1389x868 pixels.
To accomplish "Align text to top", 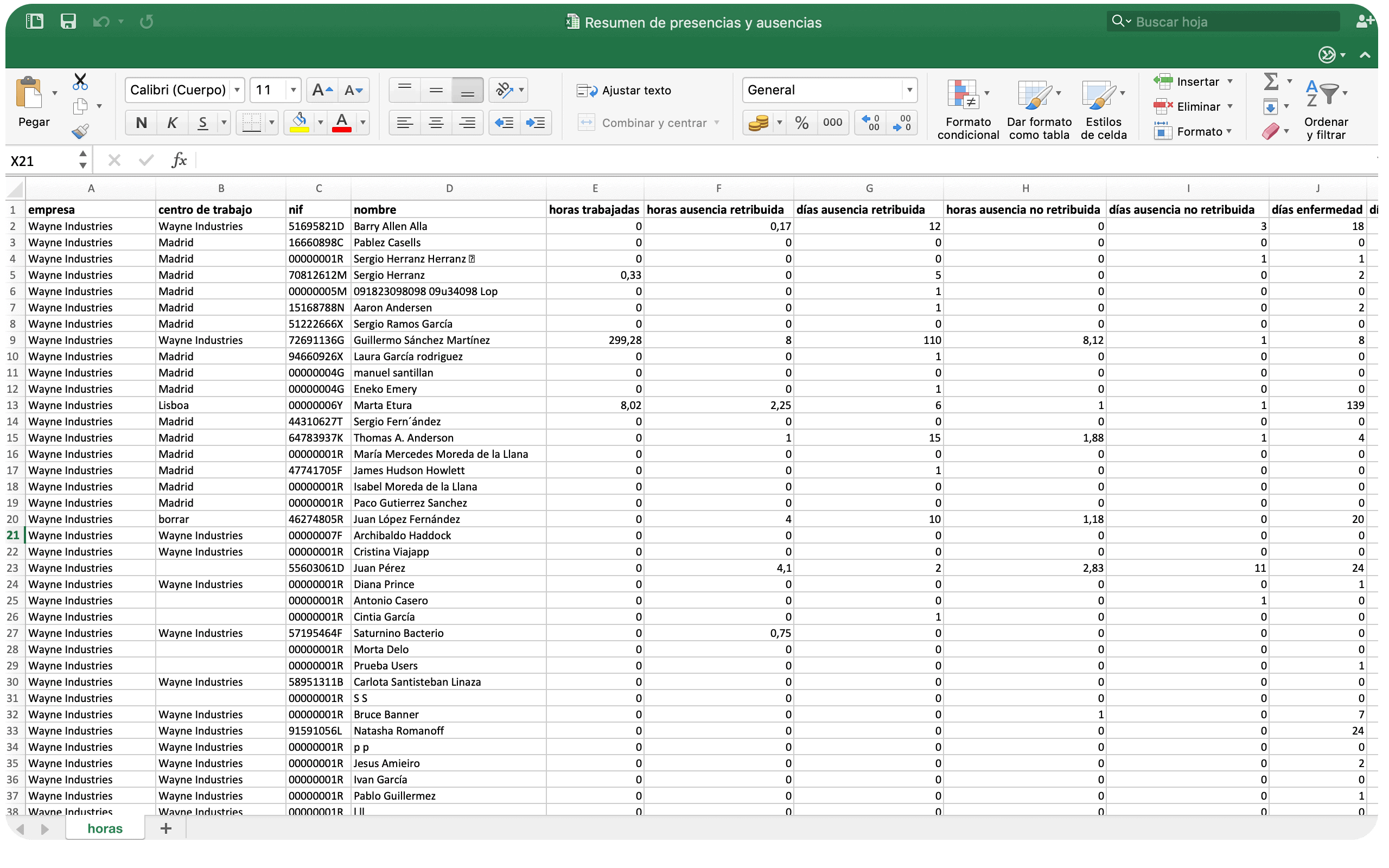I will pyautogui.click(x=405, y=90).
